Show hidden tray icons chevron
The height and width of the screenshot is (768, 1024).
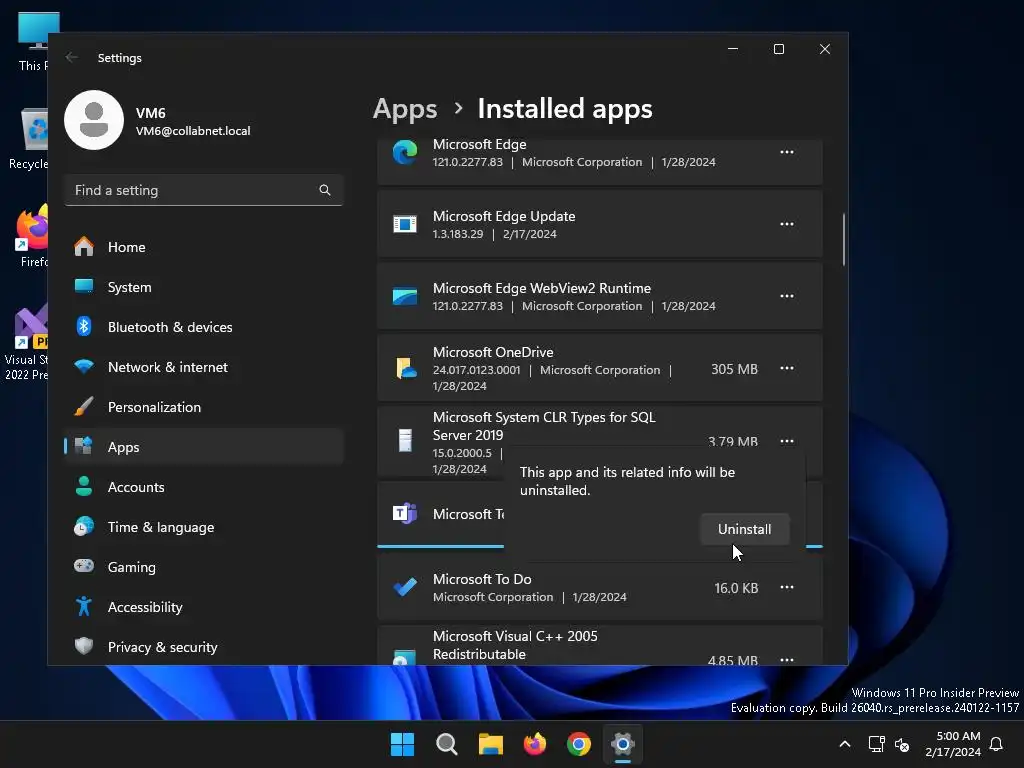pos(844,744)
